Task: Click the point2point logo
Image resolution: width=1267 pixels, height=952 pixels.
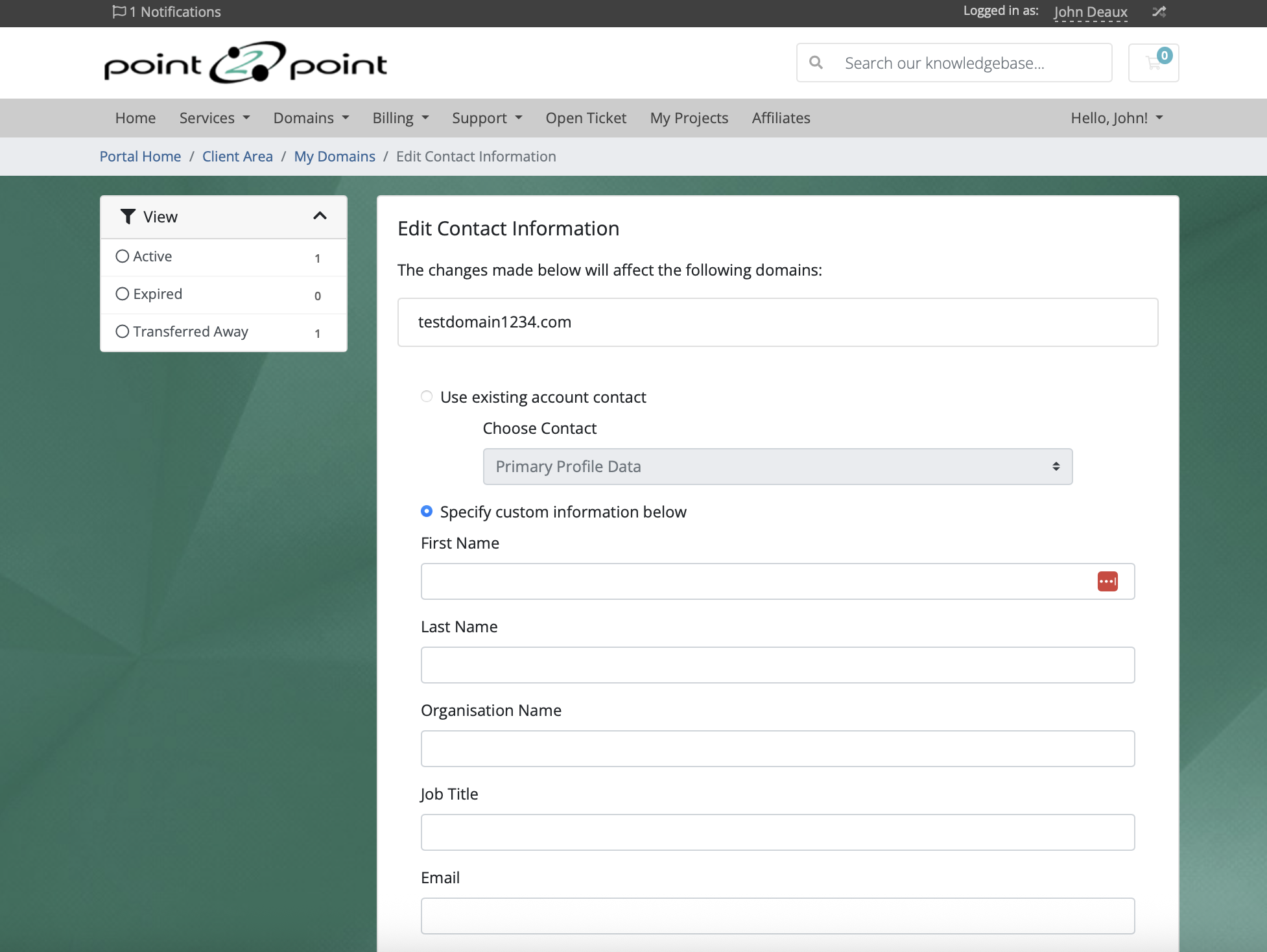Action: pos(245,63)
